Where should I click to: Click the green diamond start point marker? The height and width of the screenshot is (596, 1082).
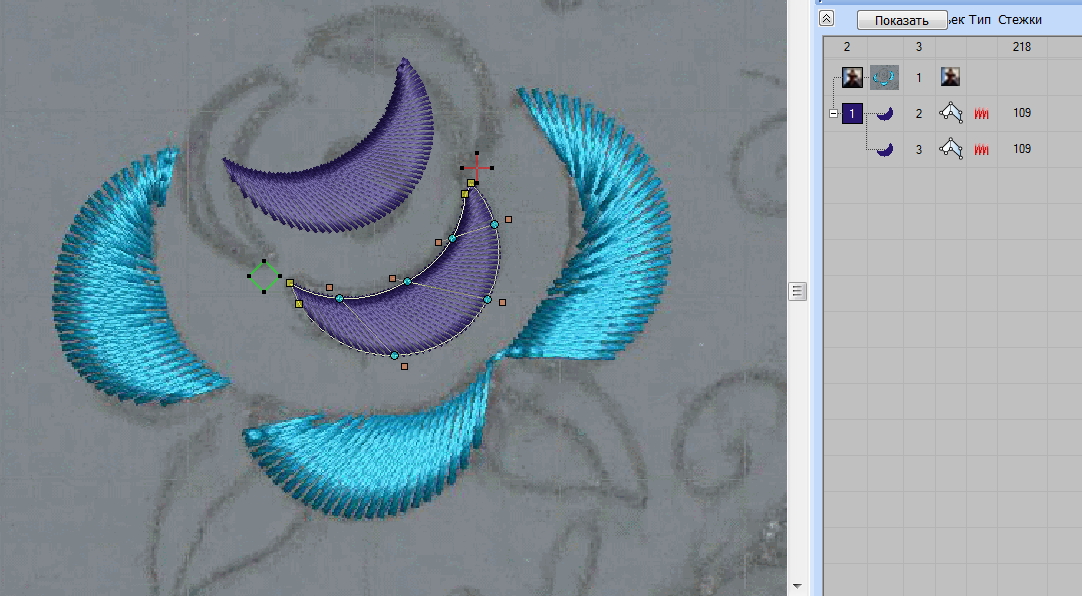click(264, 277)
